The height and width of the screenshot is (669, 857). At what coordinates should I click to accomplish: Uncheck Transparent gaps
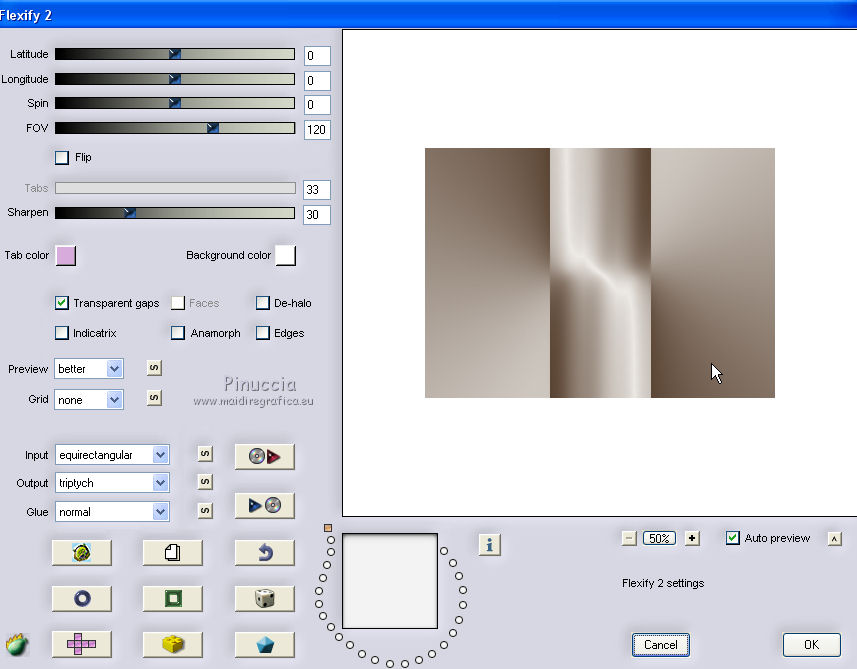[62, 303]
